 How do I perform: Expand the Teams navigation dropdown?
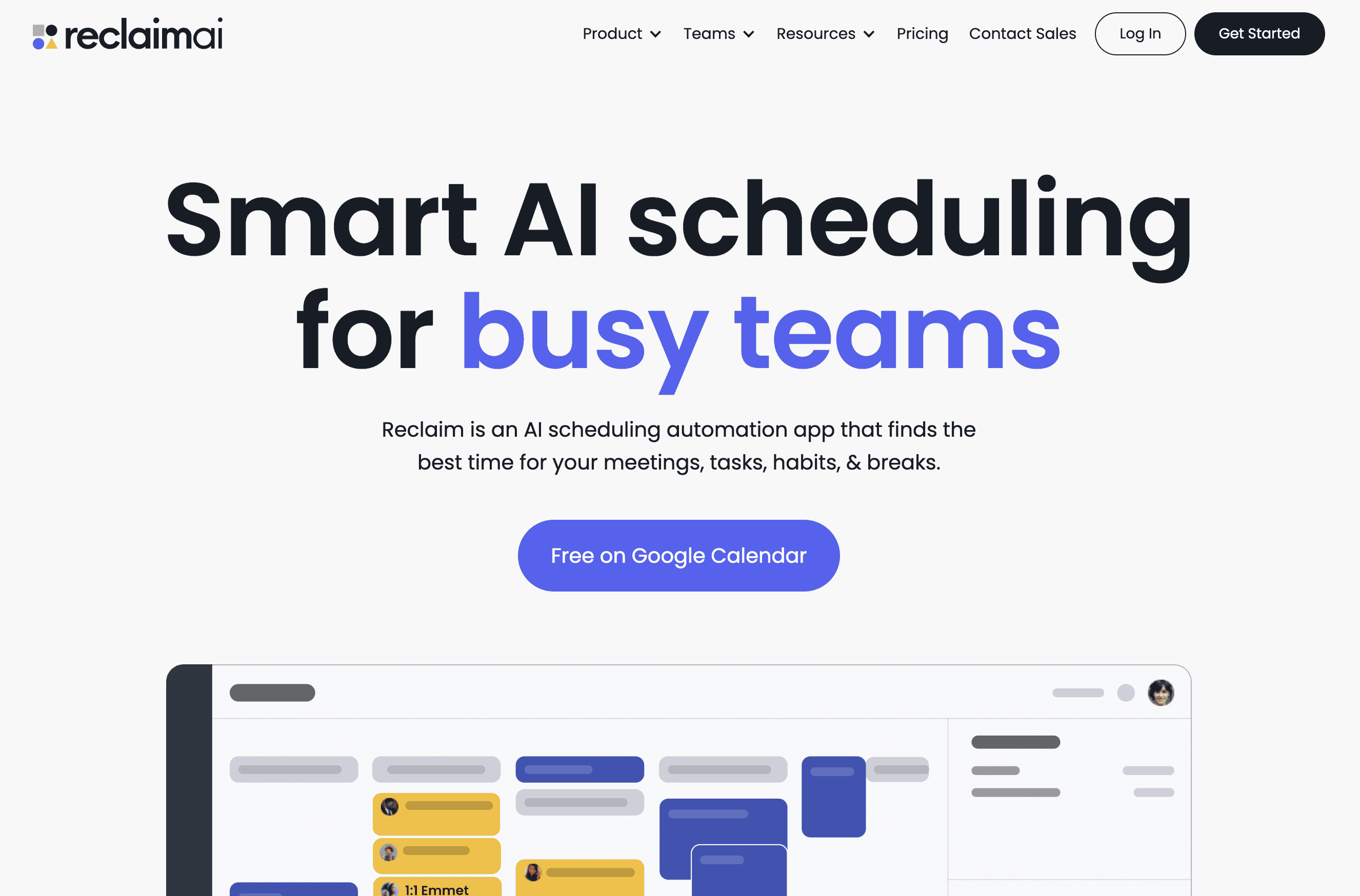[718, 33]
